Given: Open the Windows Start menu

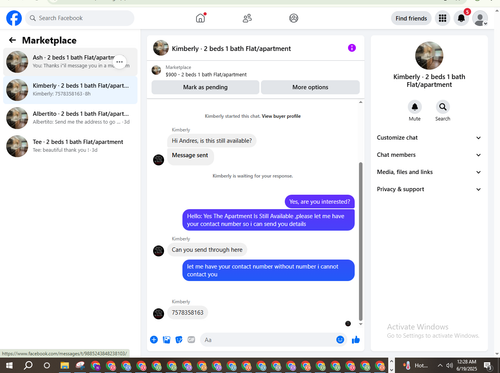Looking at the screenshot, I should click(9, 366).
